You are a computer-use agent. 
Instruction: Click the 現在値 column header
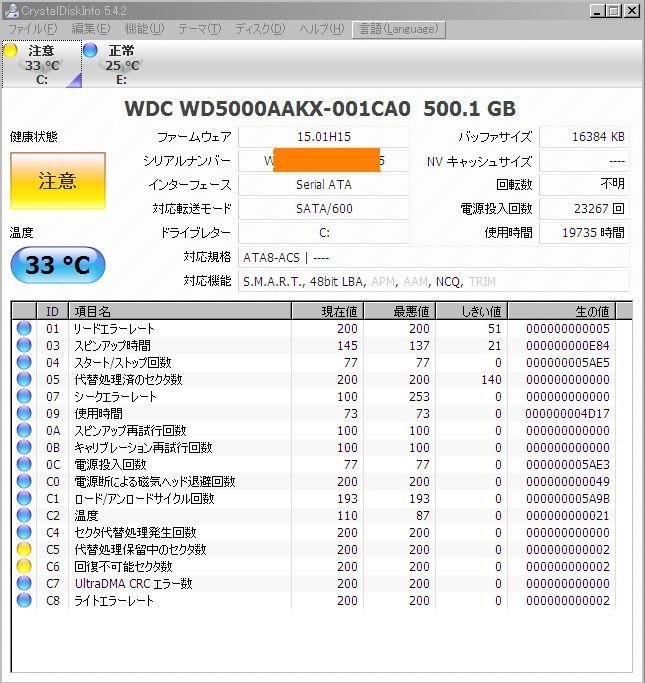(328, 311)
